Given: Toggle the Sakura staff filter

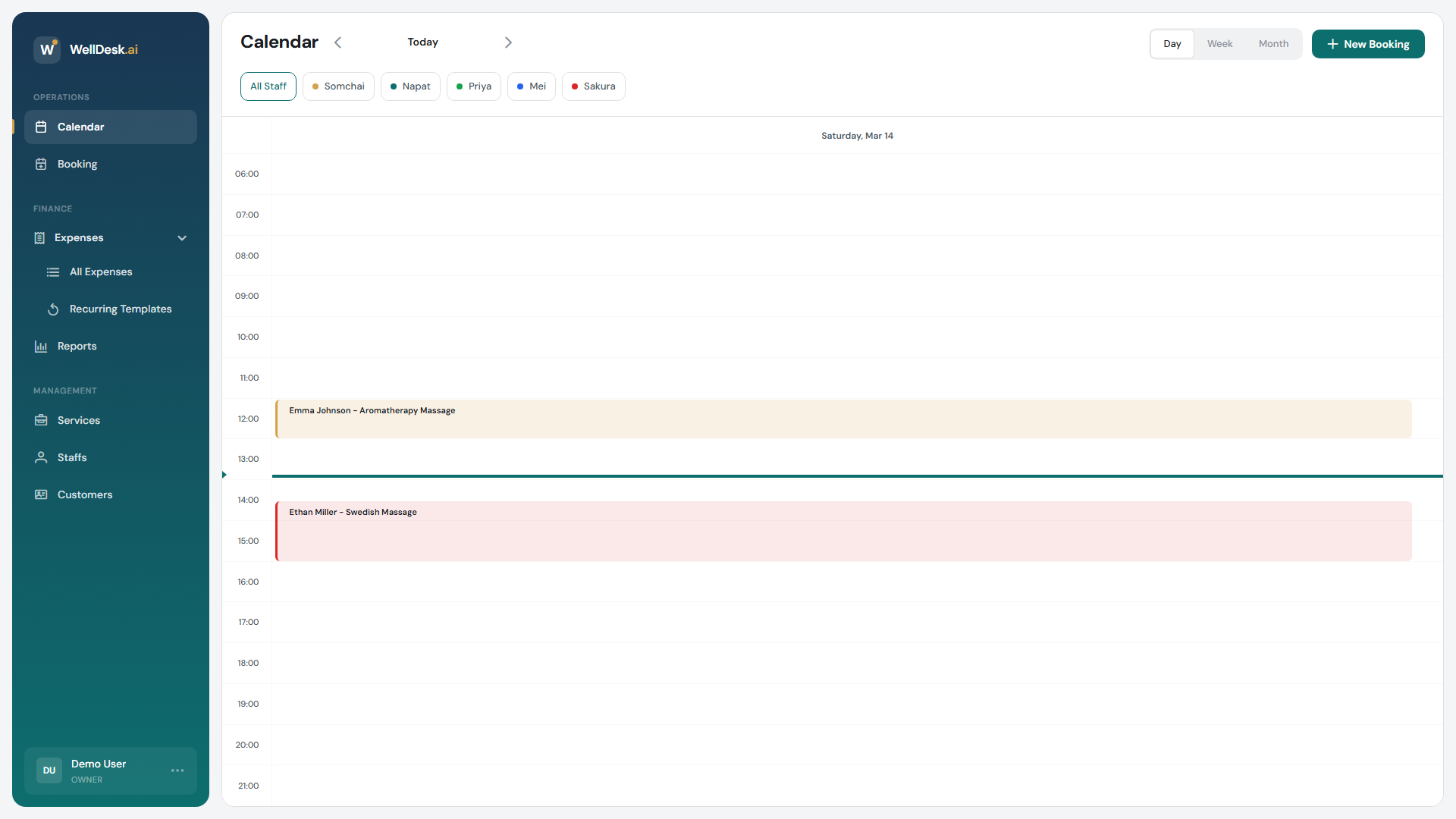Looking at the screenshot, I should pos(593,86).
